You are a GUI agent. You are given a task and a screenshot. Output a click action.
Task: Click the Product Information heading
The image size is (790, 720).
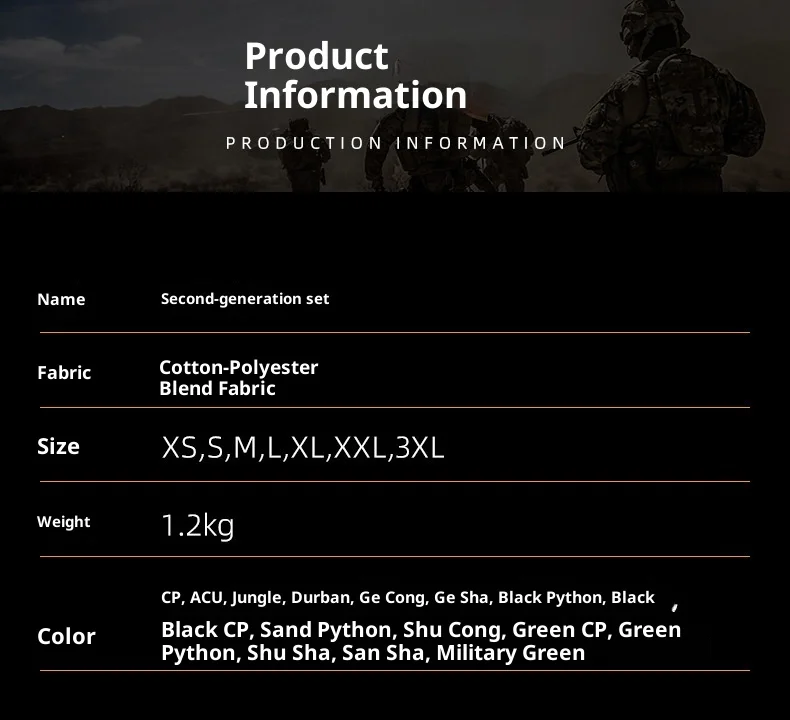point(355,75)
